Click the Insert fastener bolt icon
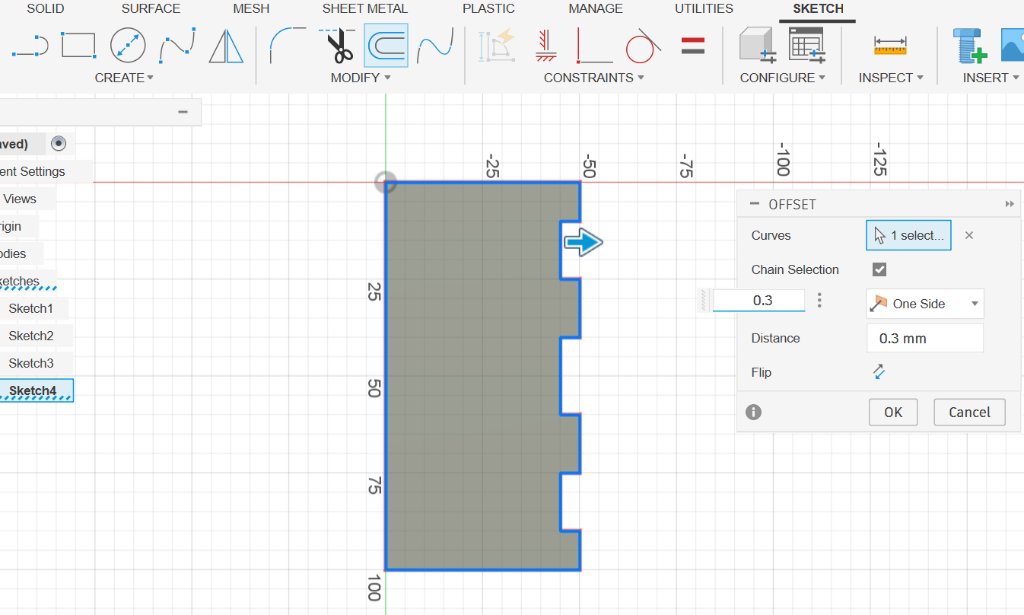The image size is (1024, 615). tap(969, 45)
